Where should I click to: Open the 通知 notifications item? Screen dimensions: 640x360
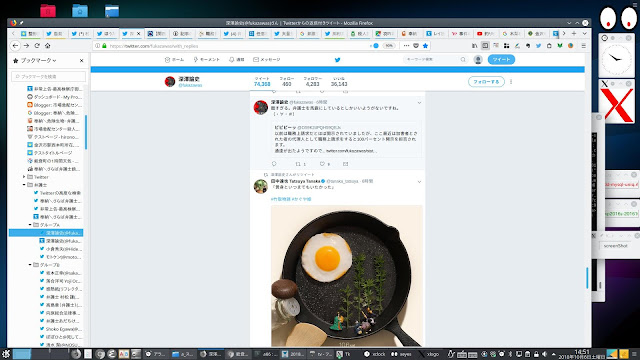point(237,60)
